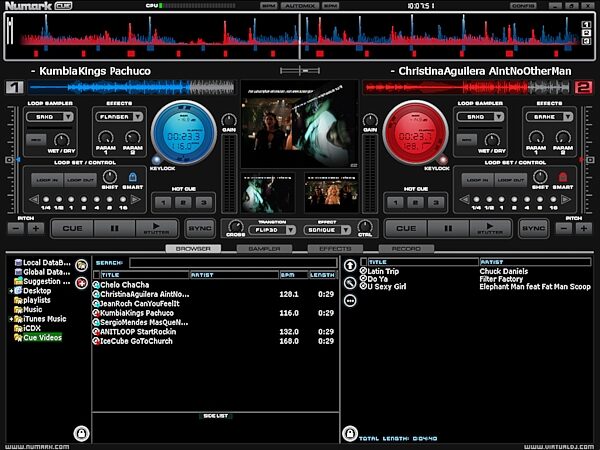Click right video preview thumbnail with blonde singer
The height and width of the screenshot is (450, 600).
(x=331, y=193)
